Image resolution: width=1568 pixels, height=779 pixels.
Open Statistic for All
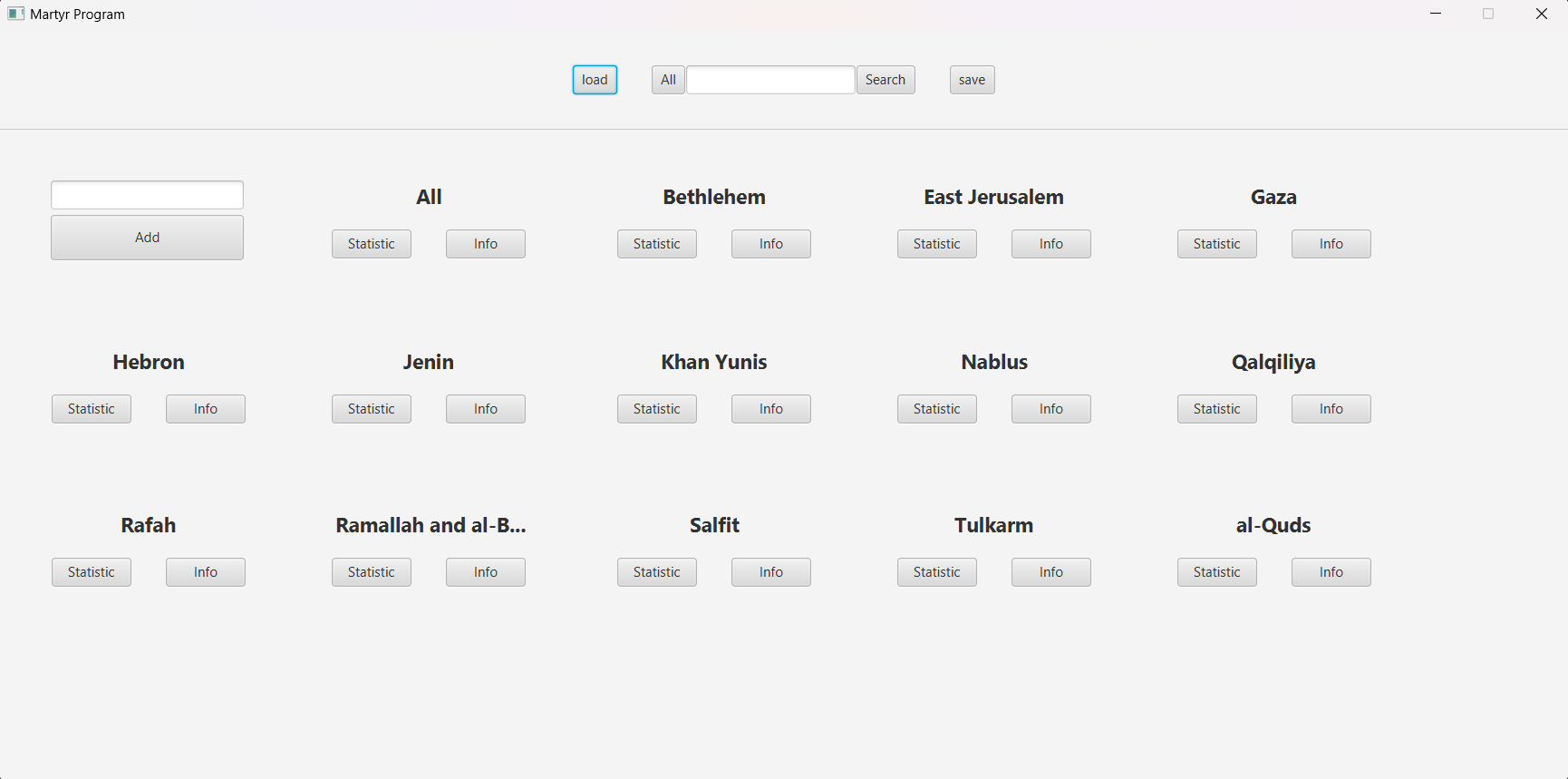click(x=372, y=244)
